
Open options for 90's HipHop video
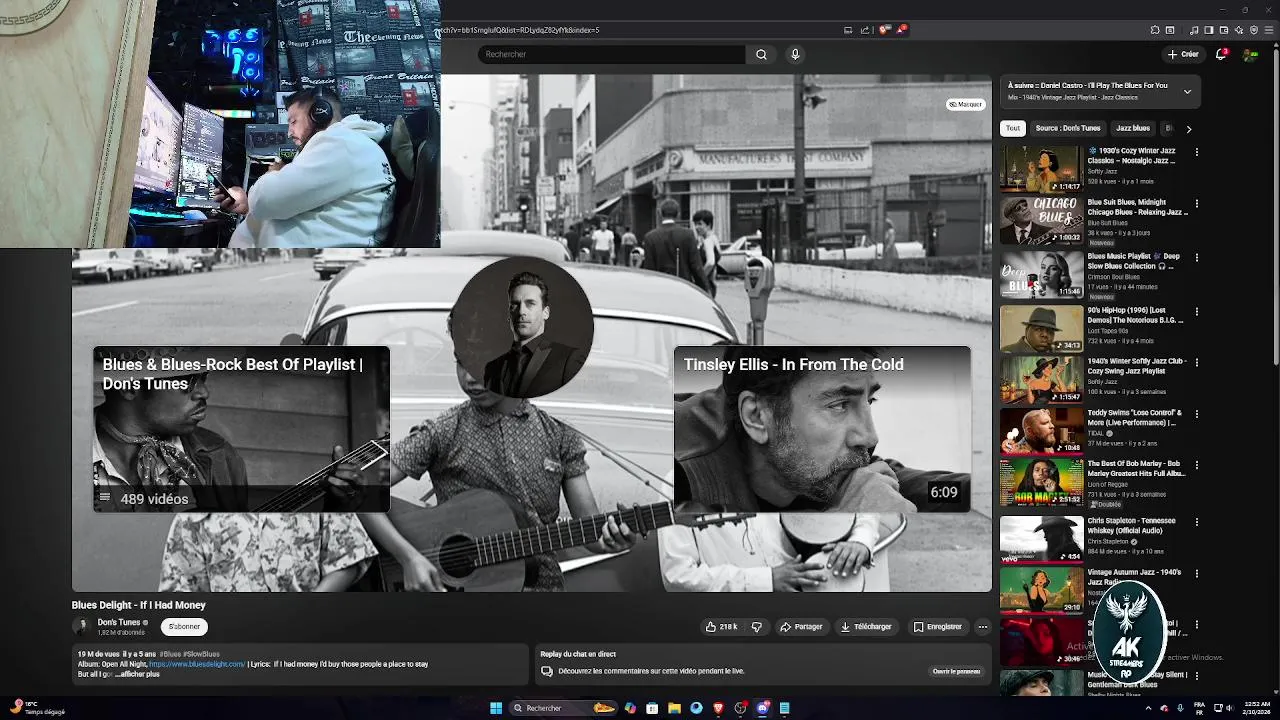[x=1196, y=312]
